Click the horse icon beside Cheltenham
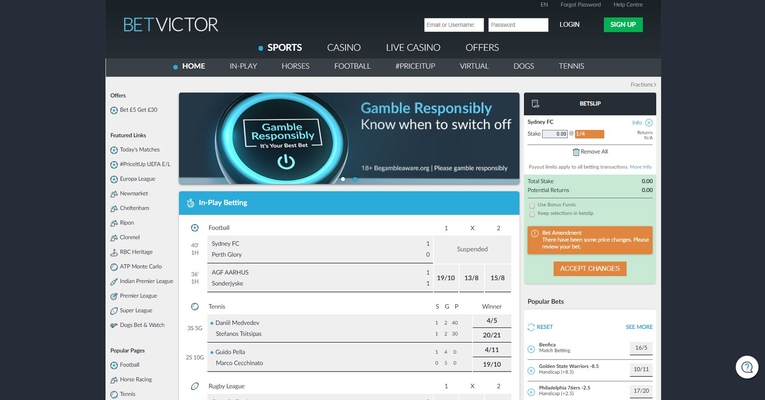Image resolution: width=765 pixels, height=400 pixels. click(114, 208)
